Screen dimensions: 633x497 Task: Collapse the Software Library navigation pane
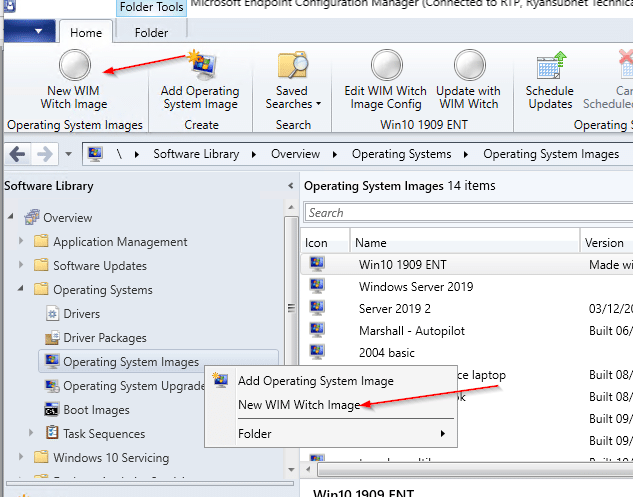290,186
